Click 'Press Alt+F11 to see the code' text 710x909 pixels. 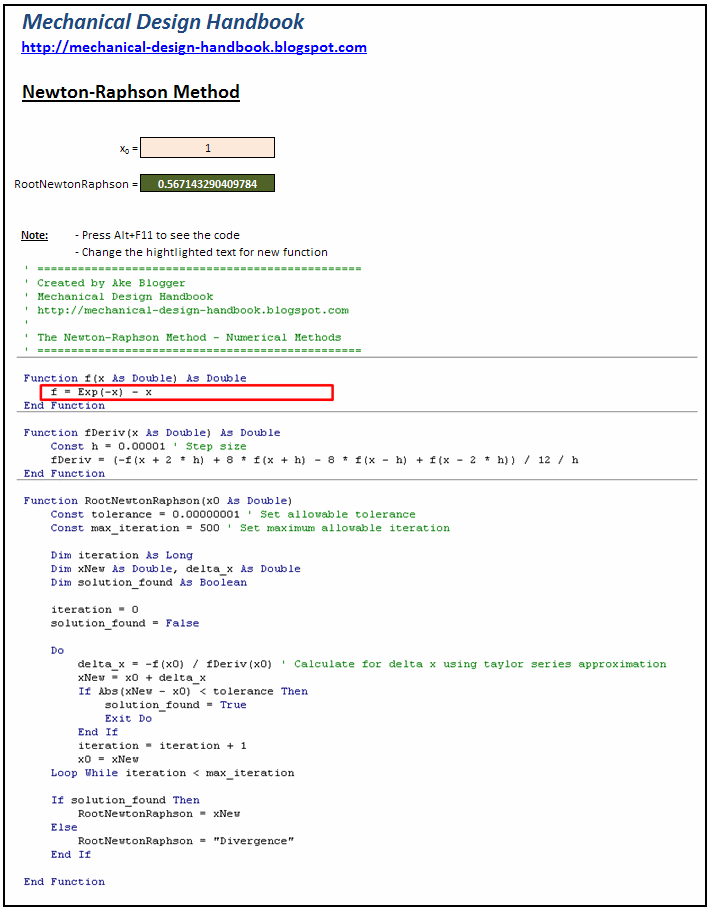[x=157, y=235]
